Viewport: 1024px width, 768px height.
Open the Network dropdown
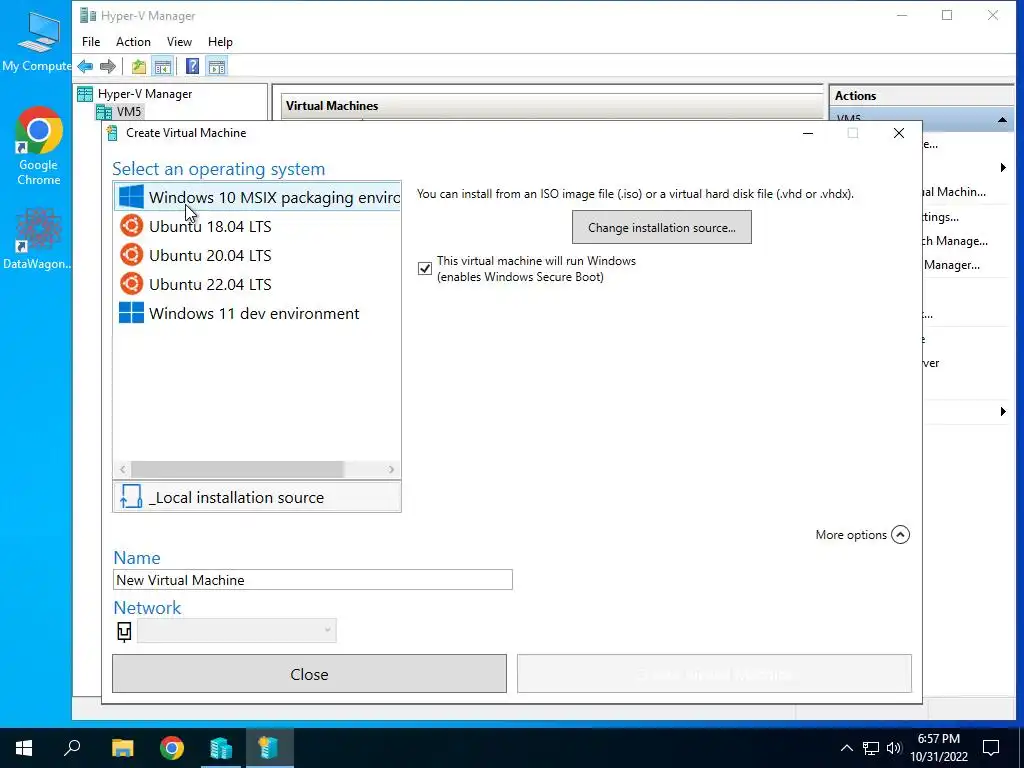pyautogui.click(x=236, y=630)
